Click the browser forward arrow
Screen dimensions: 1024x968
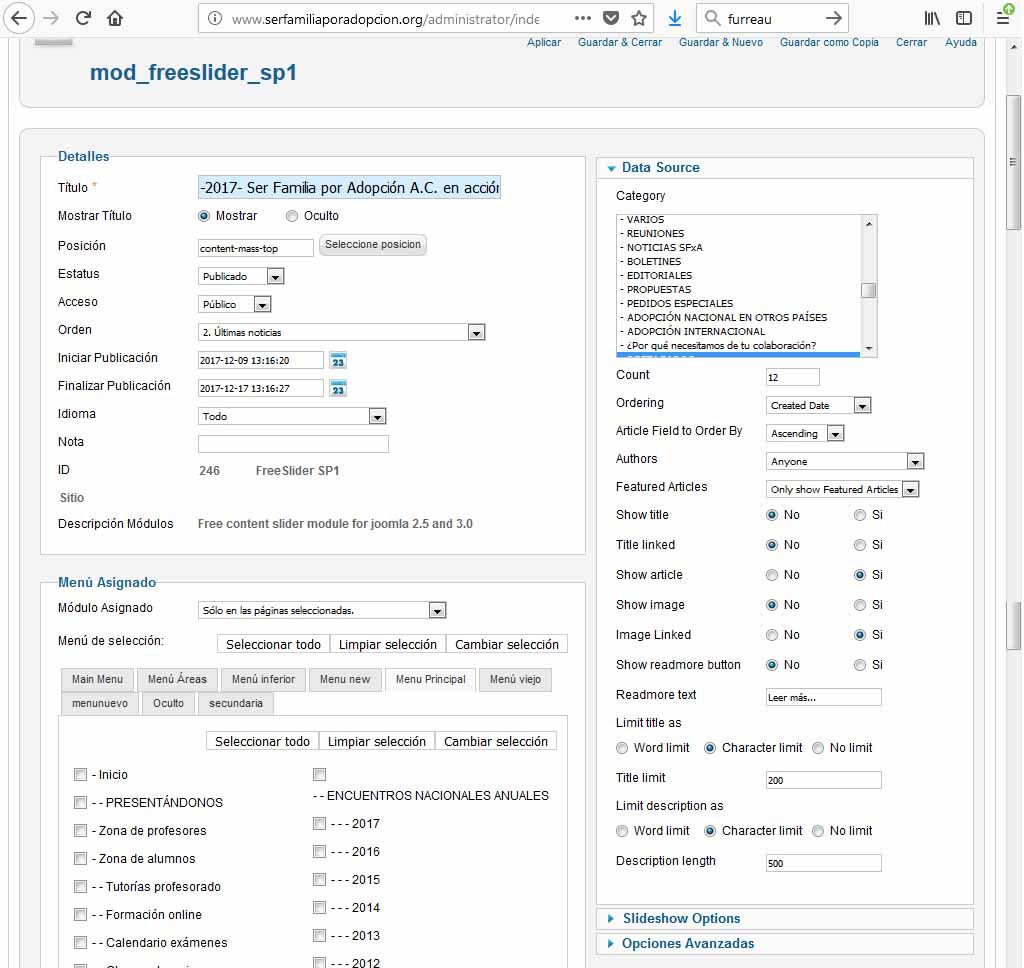click(x=51, y=18)
